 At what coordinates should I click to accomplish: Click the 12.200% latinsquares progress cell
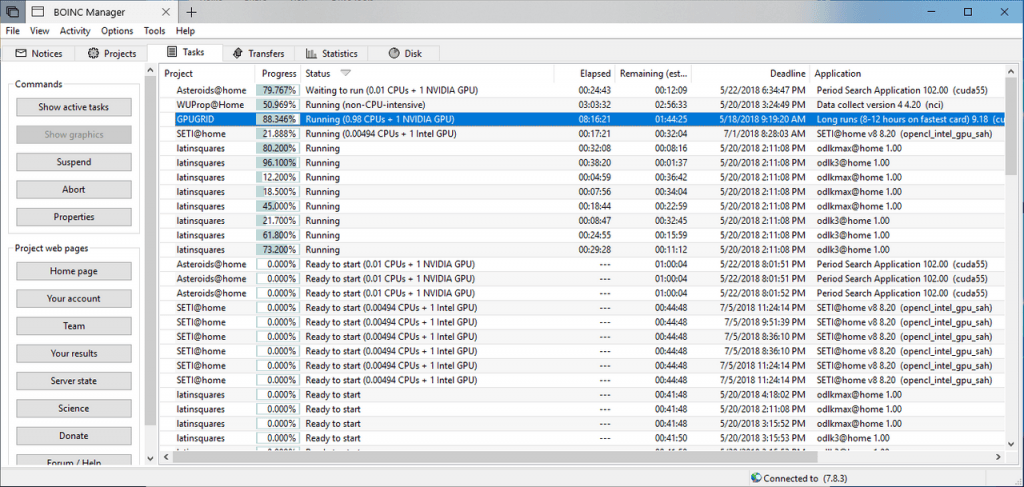point(278,177)
